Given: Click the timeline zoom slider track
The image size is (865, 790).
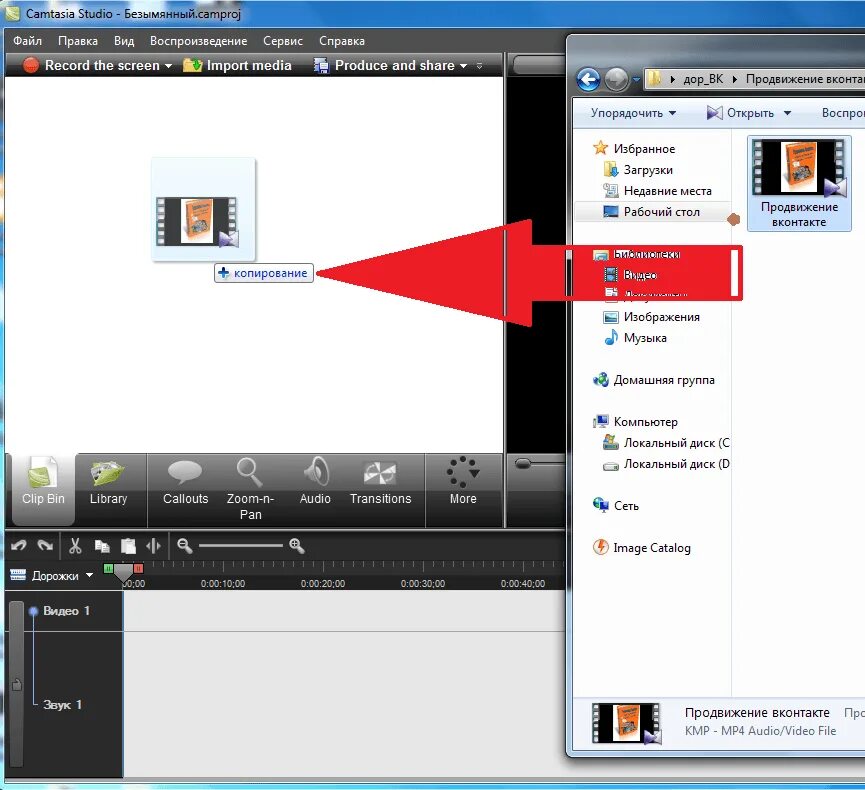Looking at the screenshot, I should pyautogui.click(x=241, y=546).
